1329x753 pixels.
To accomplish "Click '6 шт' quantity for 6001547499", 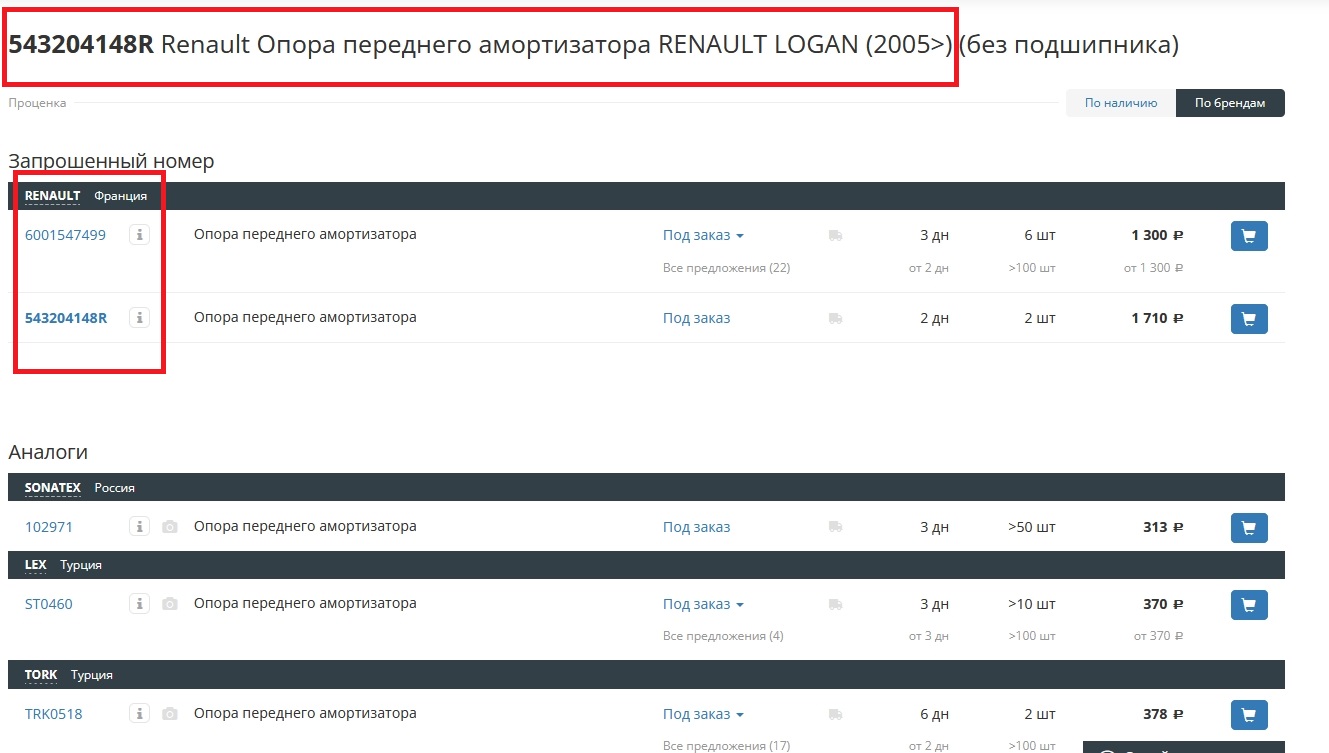I will pyautogui.click(x=1040, y=236).
